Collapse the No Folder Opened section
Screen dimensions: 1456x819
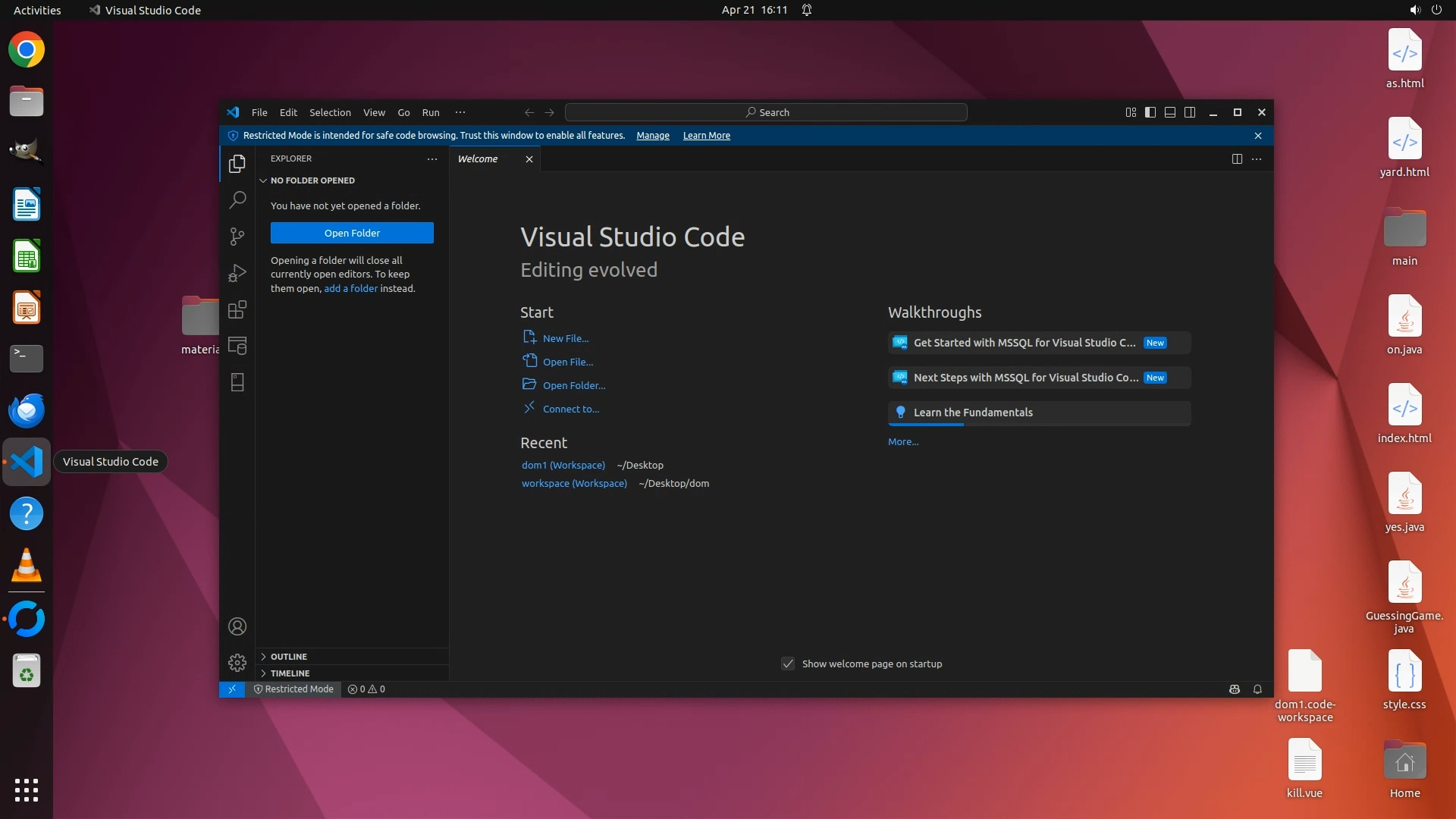tap(312, 180)
